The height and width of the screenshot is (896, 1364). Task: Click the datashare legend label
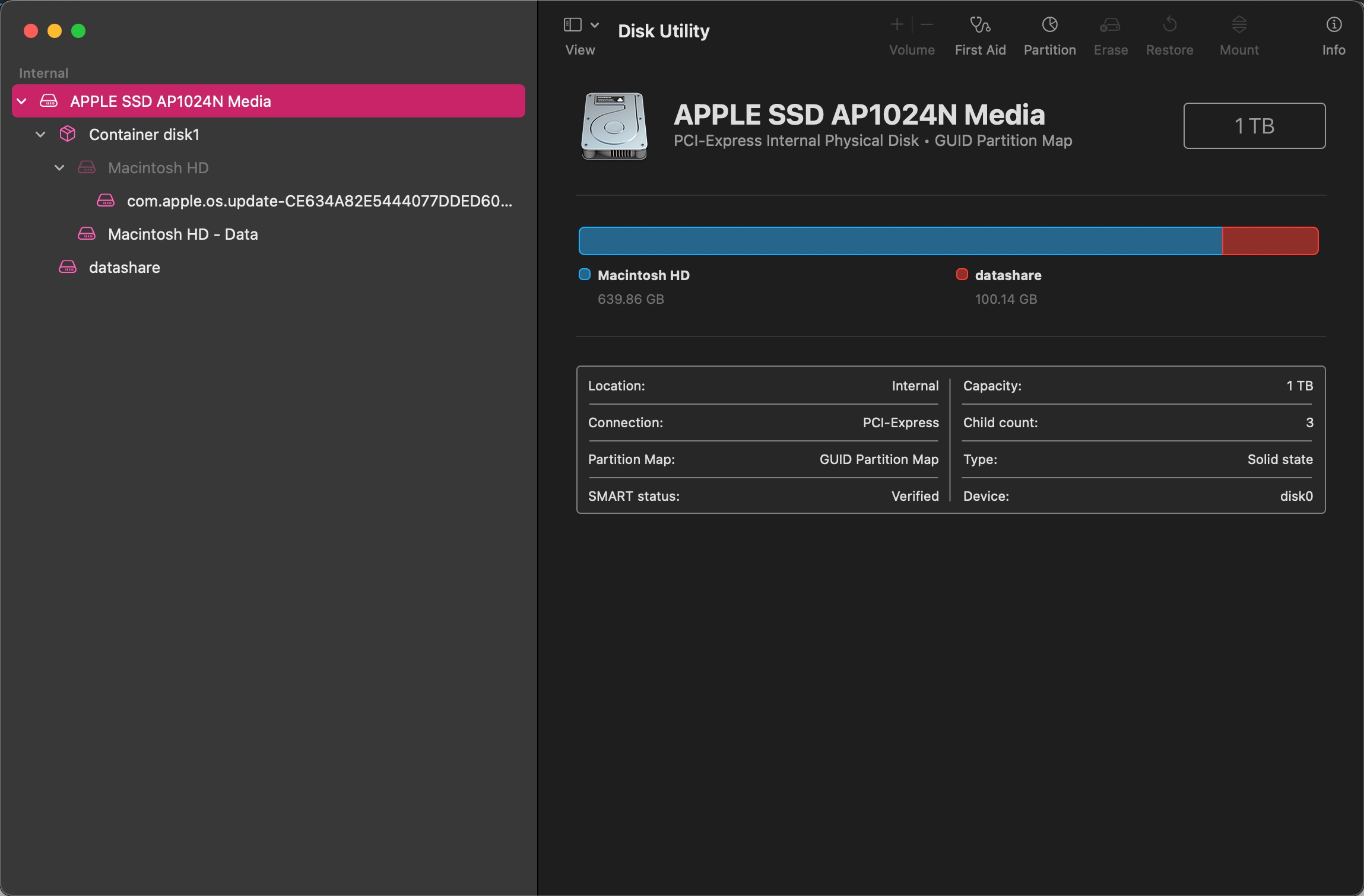tap(1008, 275)
